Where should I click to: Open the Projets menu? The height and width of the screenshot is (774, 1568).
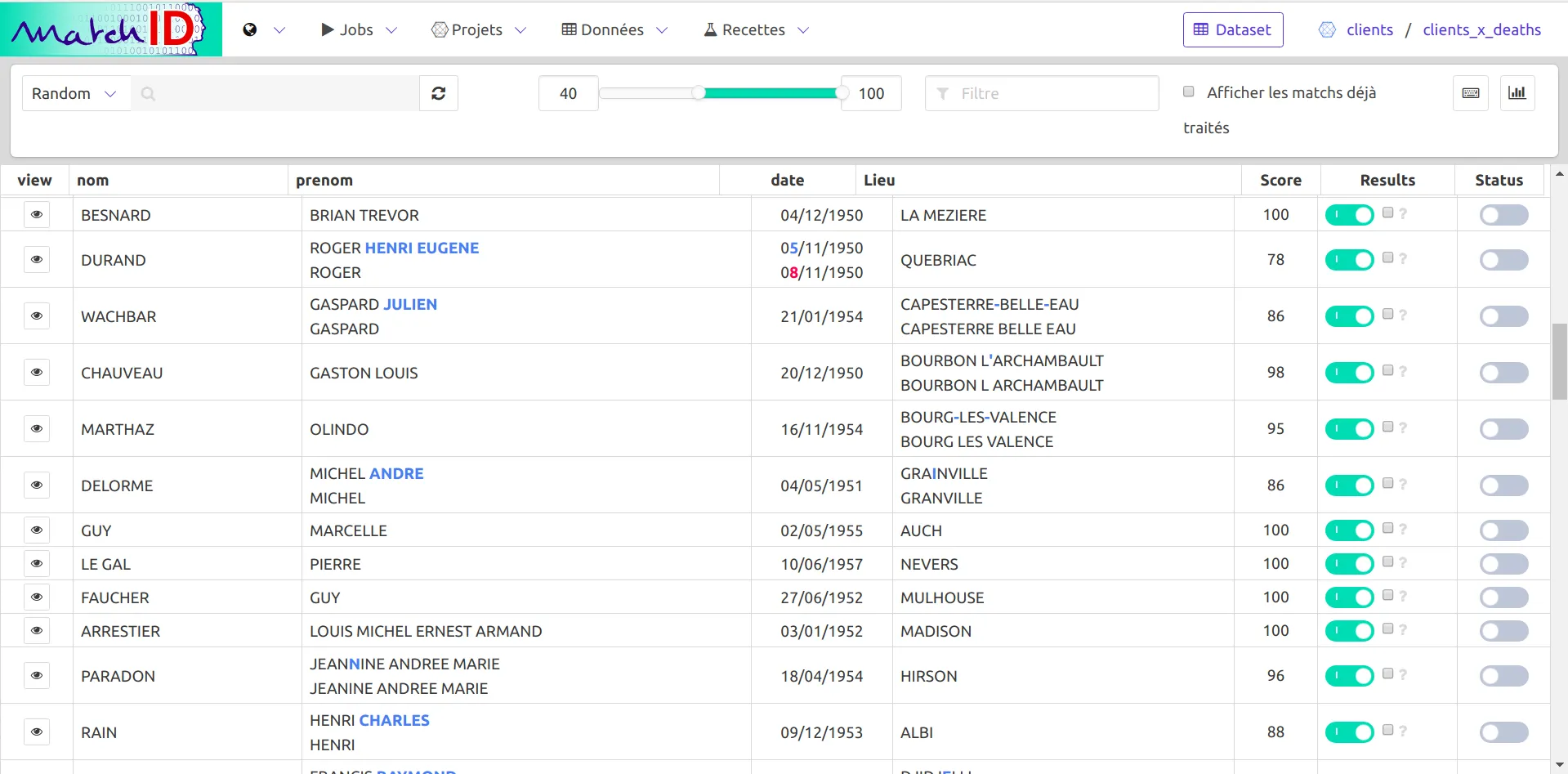click(478, 29)
